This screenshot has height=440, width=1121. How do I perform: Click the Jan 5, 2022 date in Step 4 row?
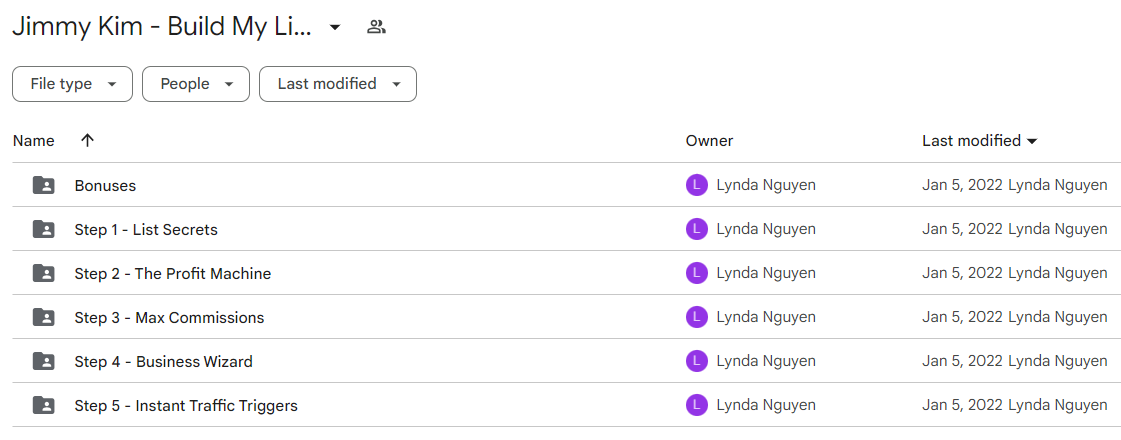point(962,362)
